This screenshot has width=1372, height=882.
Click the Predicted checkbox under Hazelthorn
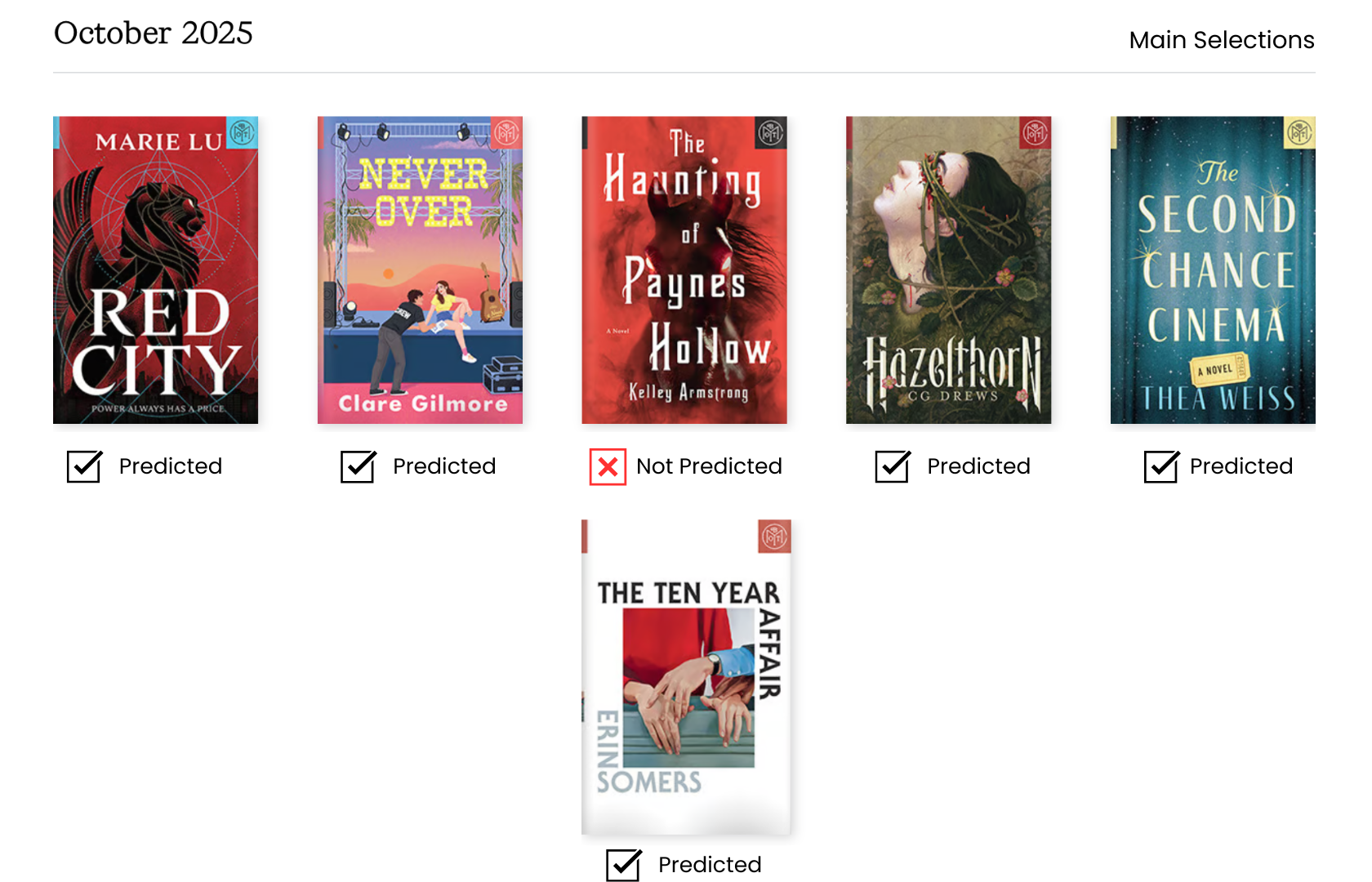893,466
